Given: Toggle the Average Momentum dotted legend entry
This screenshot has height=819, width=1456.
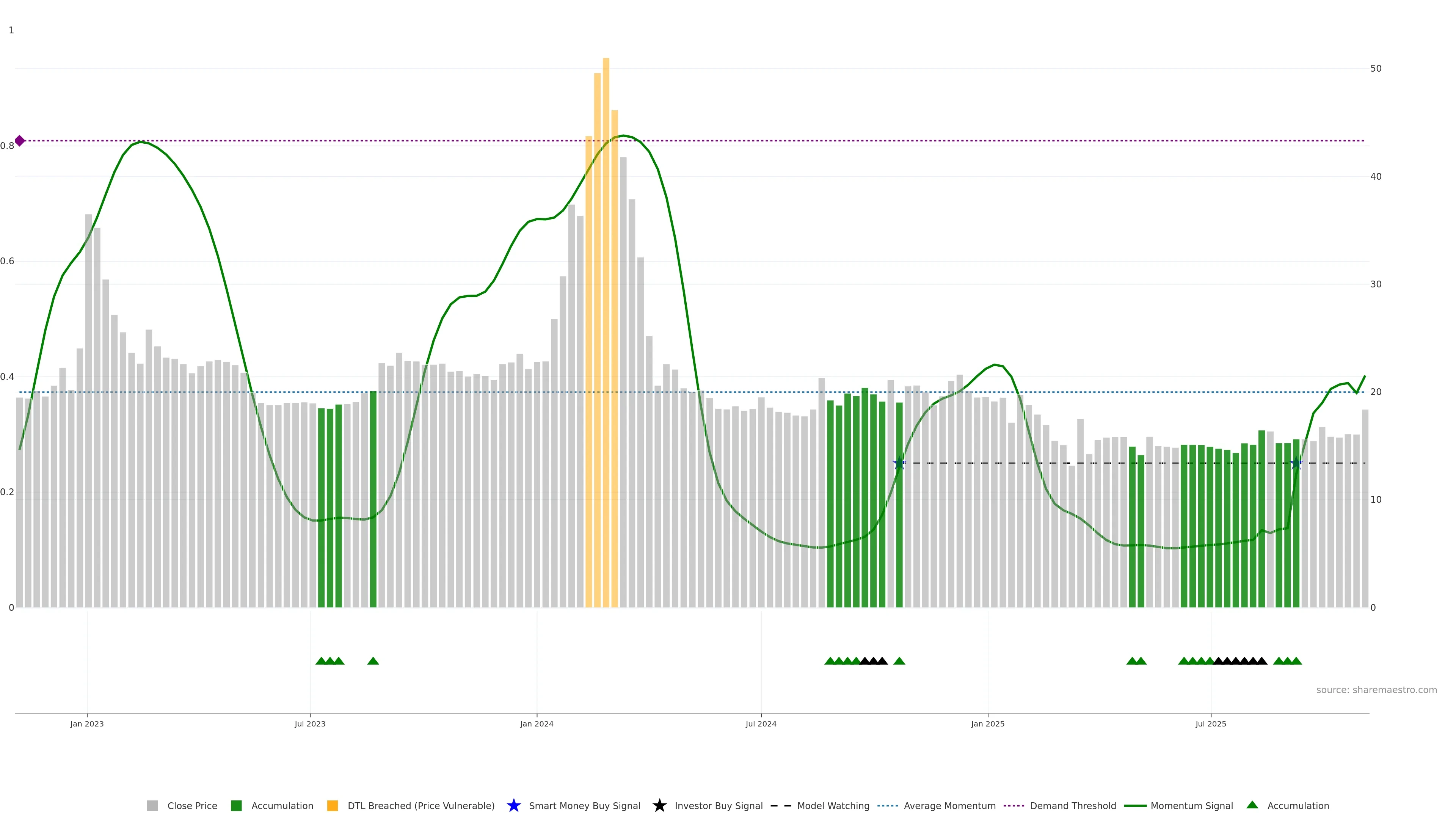Looking at the screenshot, I should (x=887, y=805).
